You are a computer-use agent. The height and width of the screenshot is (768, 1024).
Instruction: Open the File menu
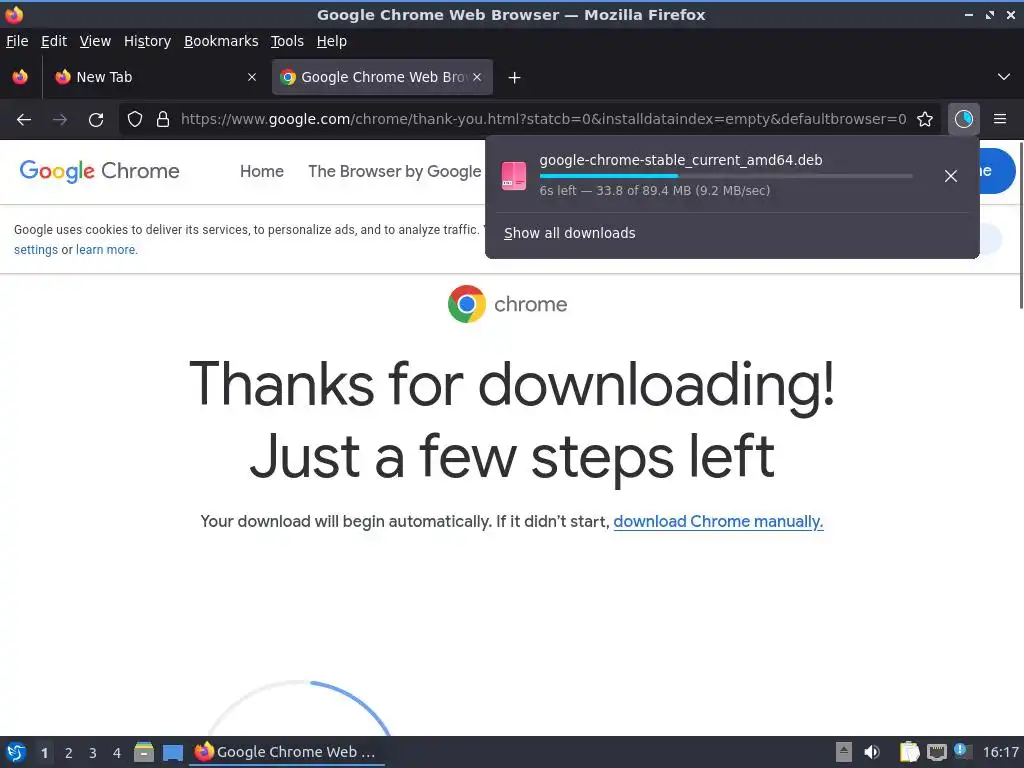coord(17,41)
